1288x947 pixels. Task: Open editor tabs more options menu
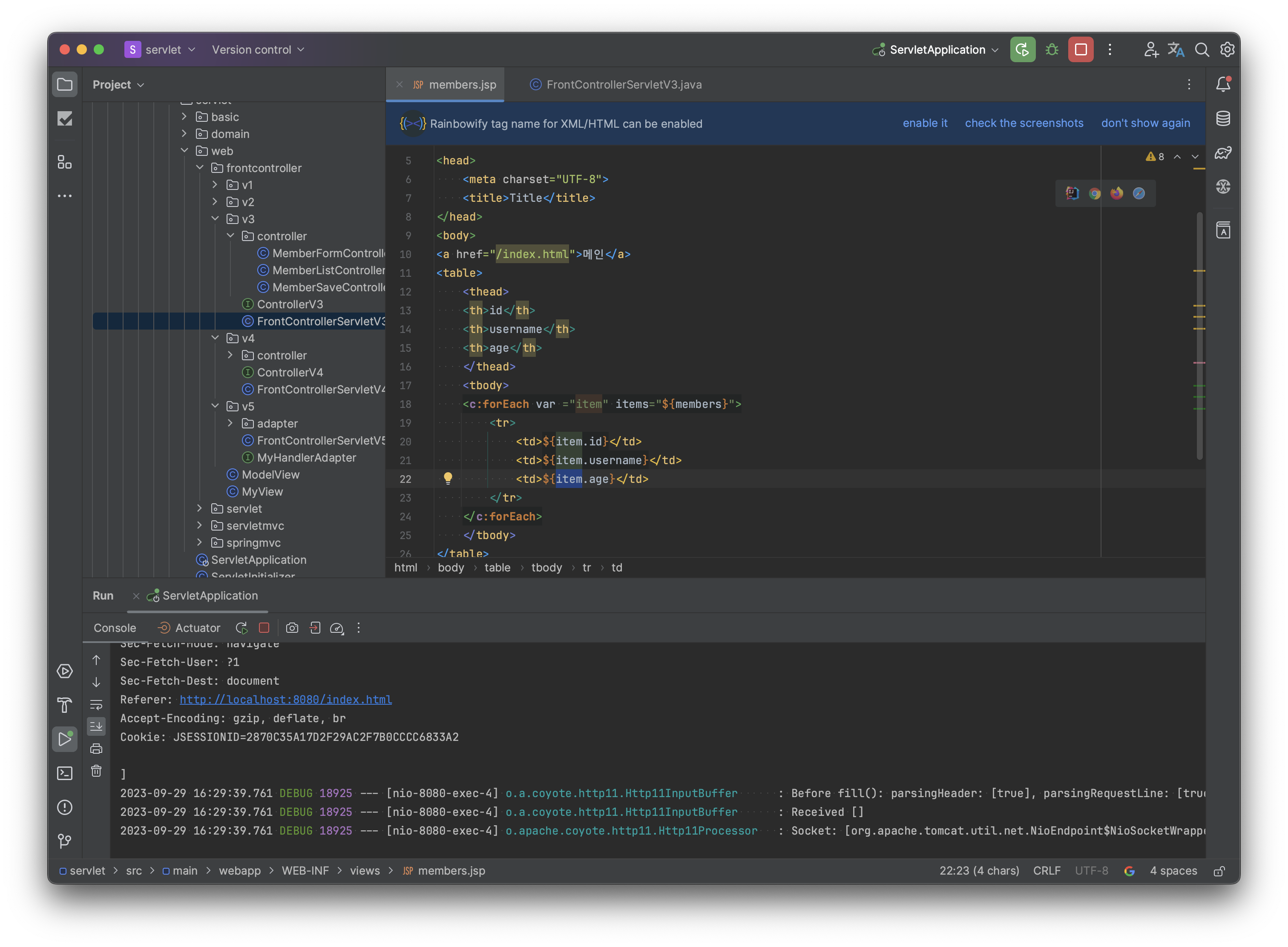coord(1189,85)
